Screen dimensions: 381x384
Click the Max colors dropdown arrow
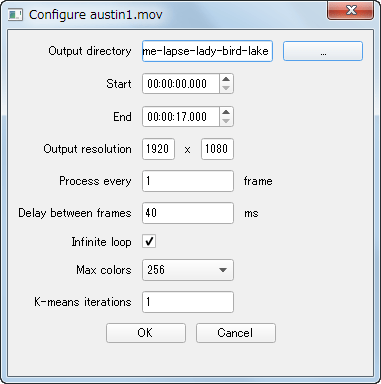pyautogui.click(x=223, y=270)
